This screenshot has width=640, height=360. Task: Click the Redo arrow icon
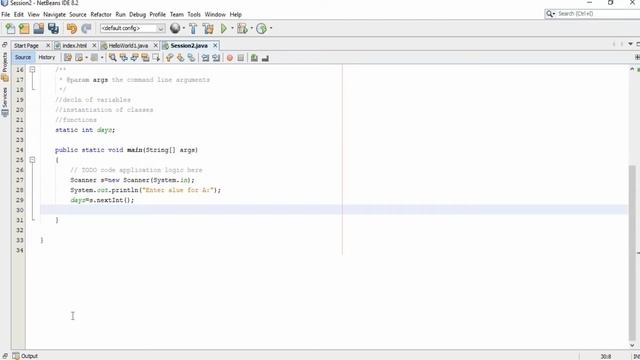click(x=86, y=29)
